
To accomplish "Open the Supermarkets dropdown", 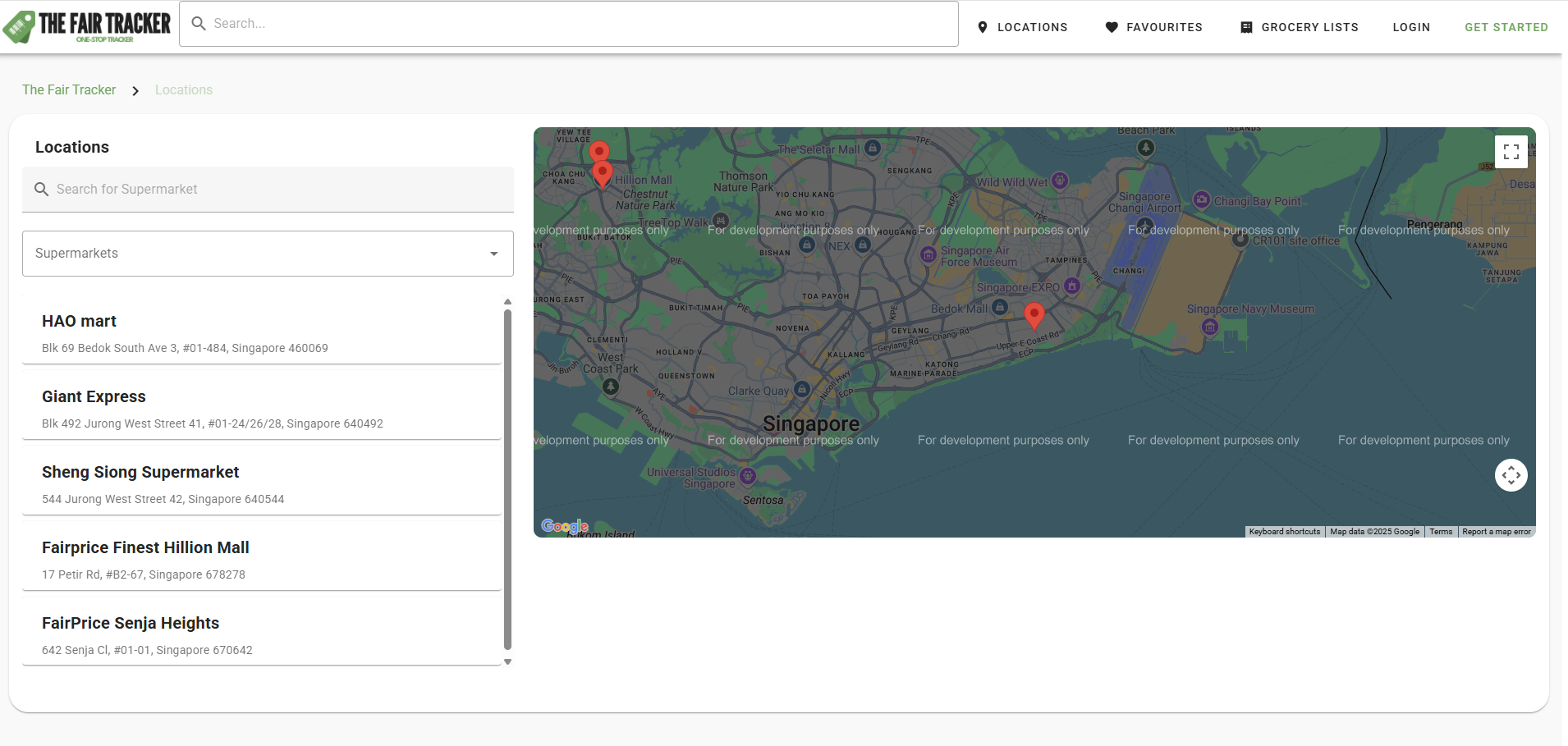I will 268,254.
